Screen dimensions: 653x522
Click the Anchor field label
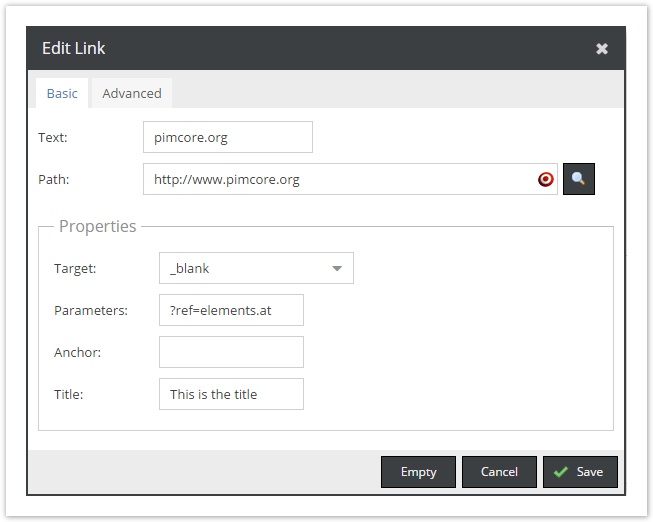tap(78, 352)
